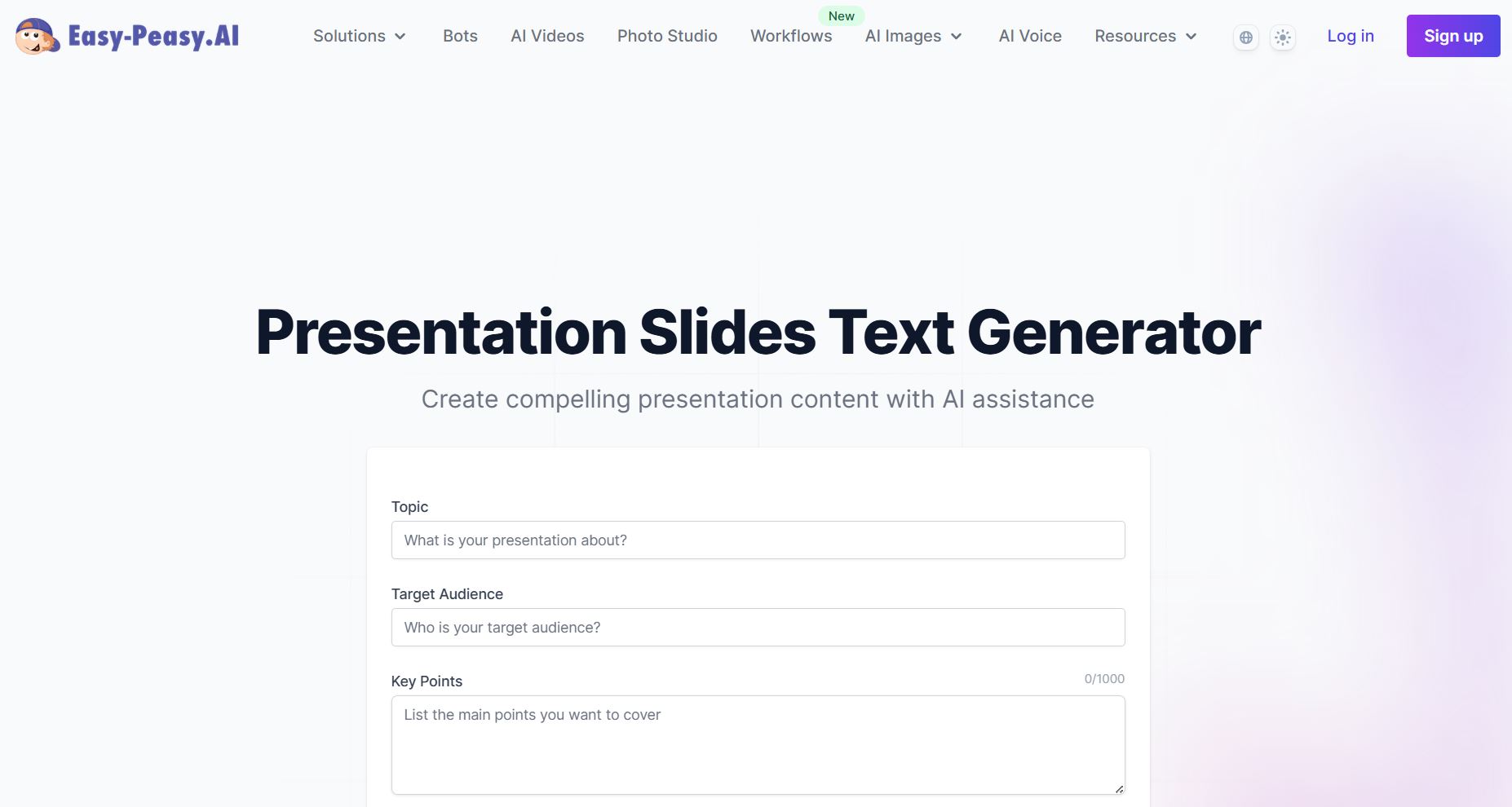1512x807 pixels.
Task: Open the AI Voice navigation link
Action: coord(1030,36)
